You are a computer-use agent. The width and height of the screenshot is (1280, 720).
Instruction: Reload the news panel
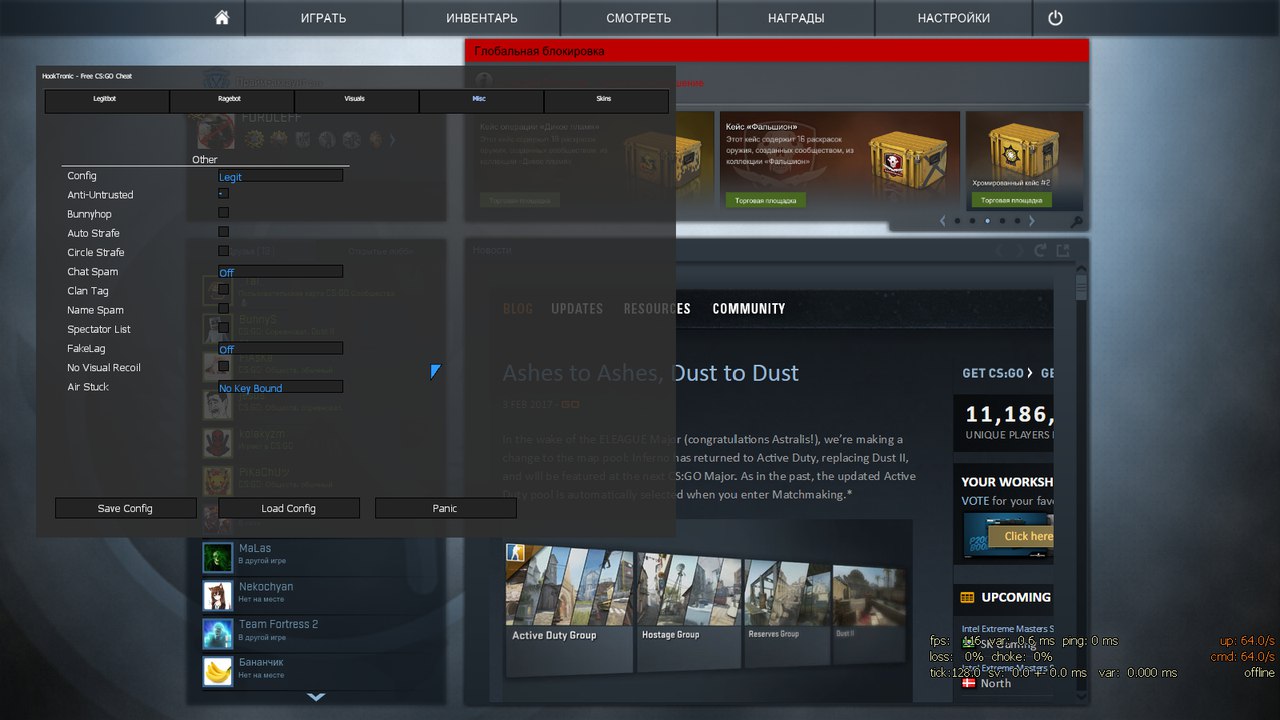[x=1041, y=251]
